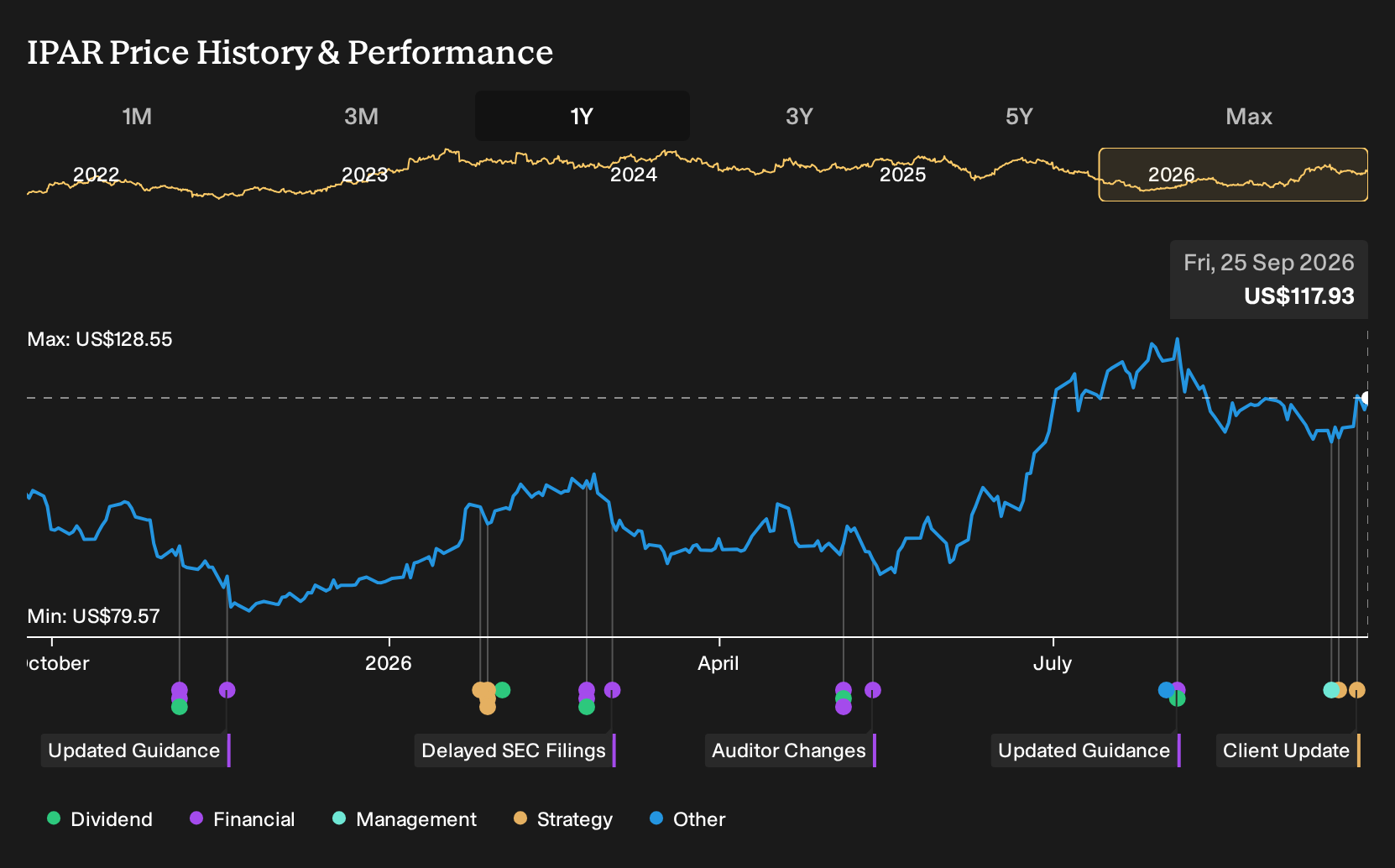Click the 2022 label in overview chart

click(x=96, y=175)
